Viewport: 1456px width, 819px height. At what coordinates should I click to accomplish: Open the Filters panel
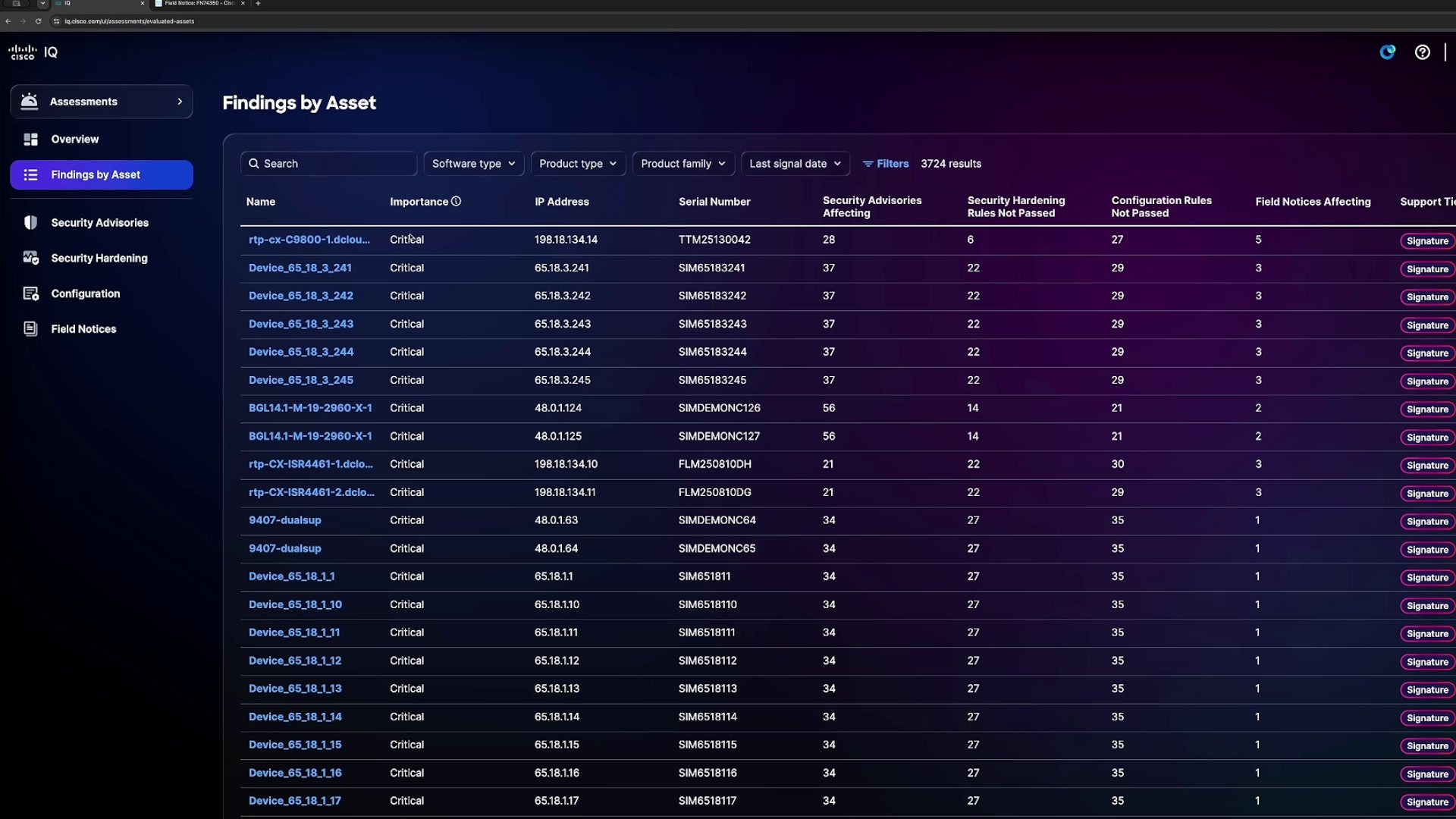point(886,164)
